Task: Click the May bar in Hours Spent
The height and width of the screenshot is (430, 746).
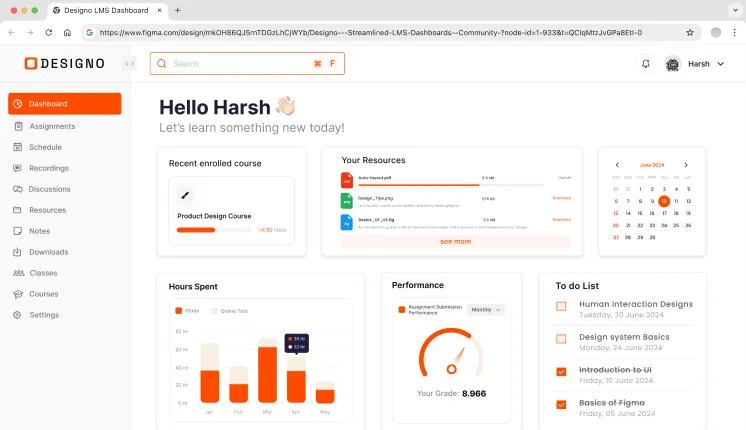Action: [x=325, y=392]
